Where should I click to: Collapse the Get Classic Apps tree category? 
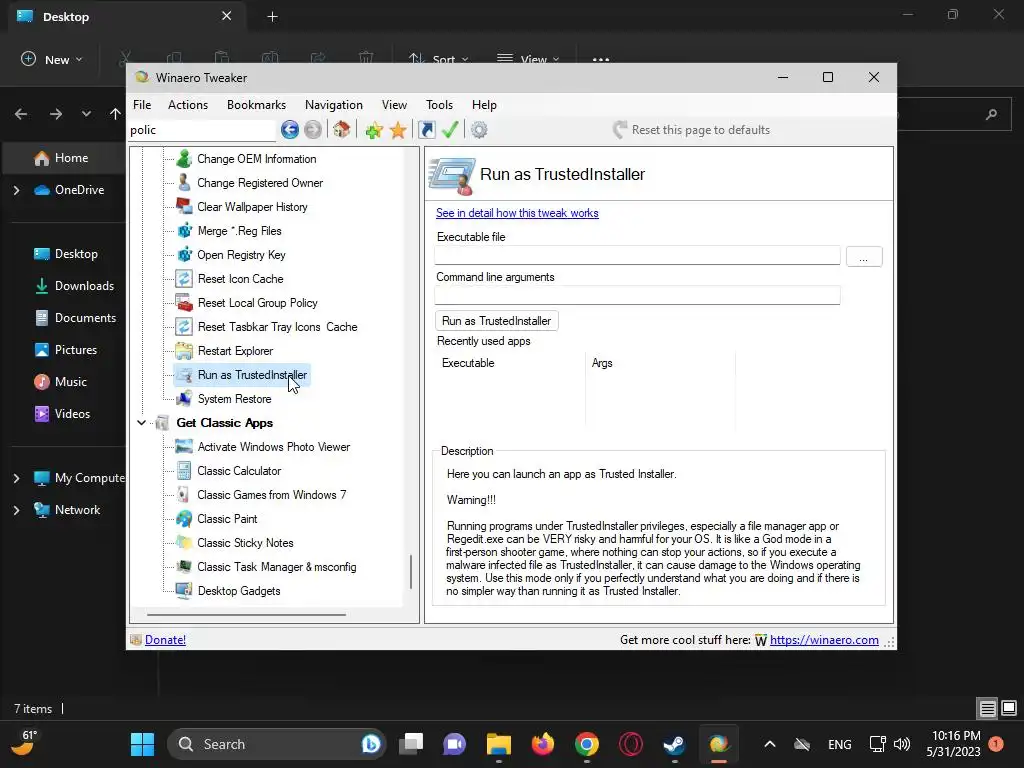coord(141,423)
